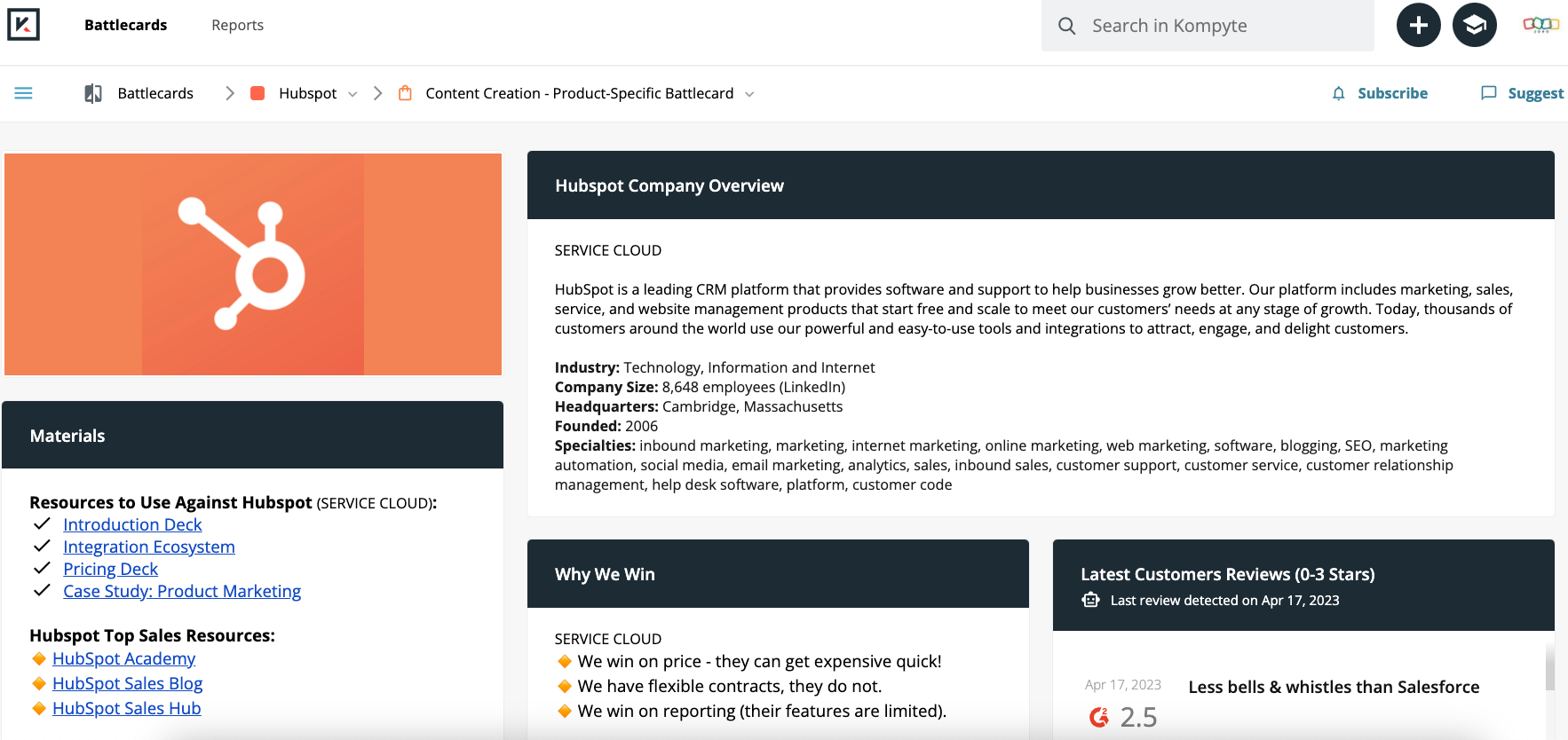This screenshot has width=1568, height=740.
Task: Switch to the Battlecards tab
Action: (x=126, y=25)
